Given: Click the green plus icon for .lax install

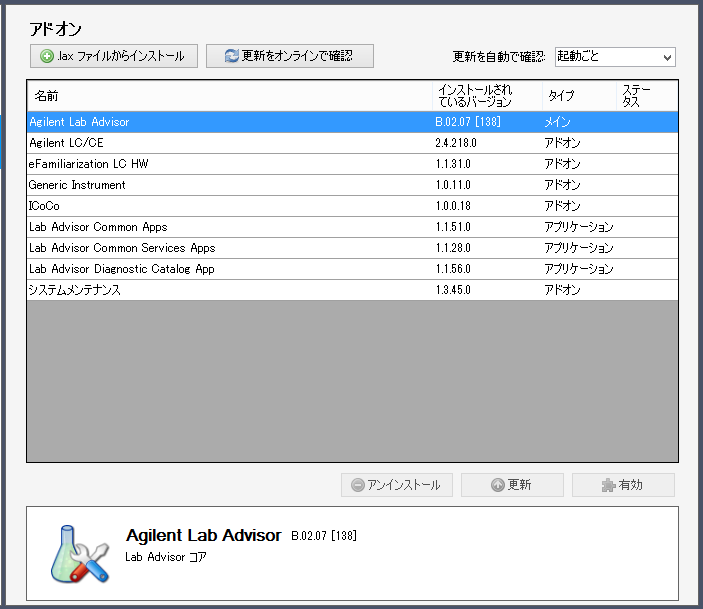Looking at the screenshot, I should click(47, 57).
